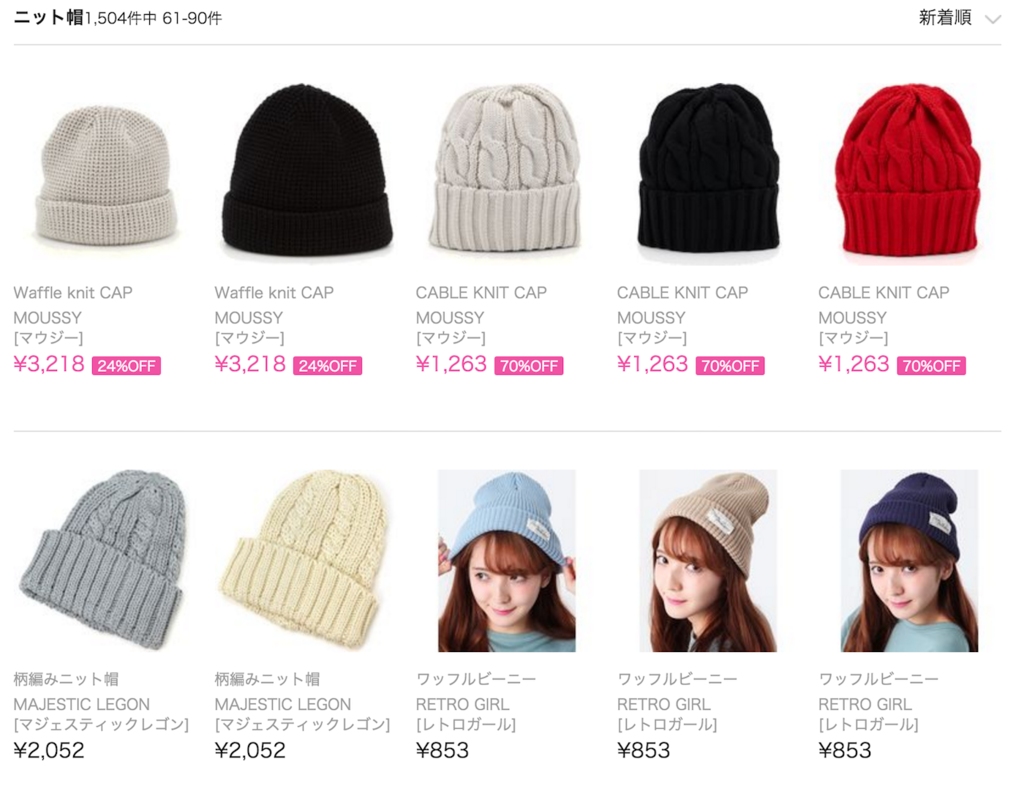
Task: Open the gray Waffle knit CAP photo
Action: pos(106,175)
